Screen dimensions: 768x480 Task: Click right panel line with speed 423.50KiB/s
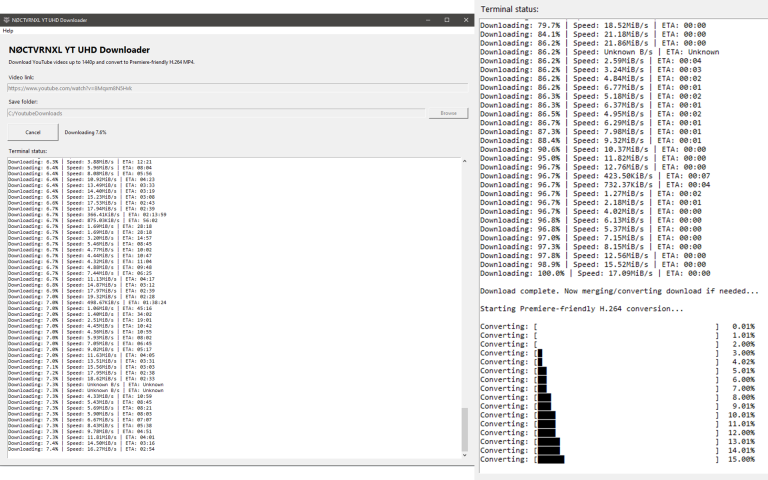[595, 176]
